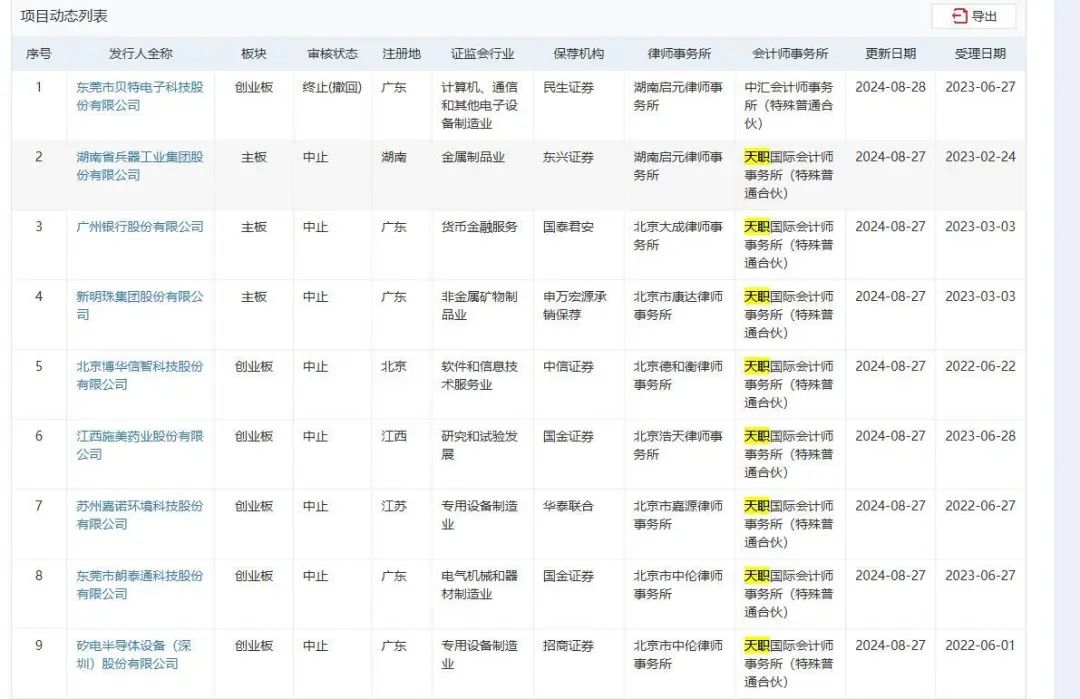Click the 会计师事务所 column header
The width and height of the screenshot is (1080, 699).
(790, 54)
